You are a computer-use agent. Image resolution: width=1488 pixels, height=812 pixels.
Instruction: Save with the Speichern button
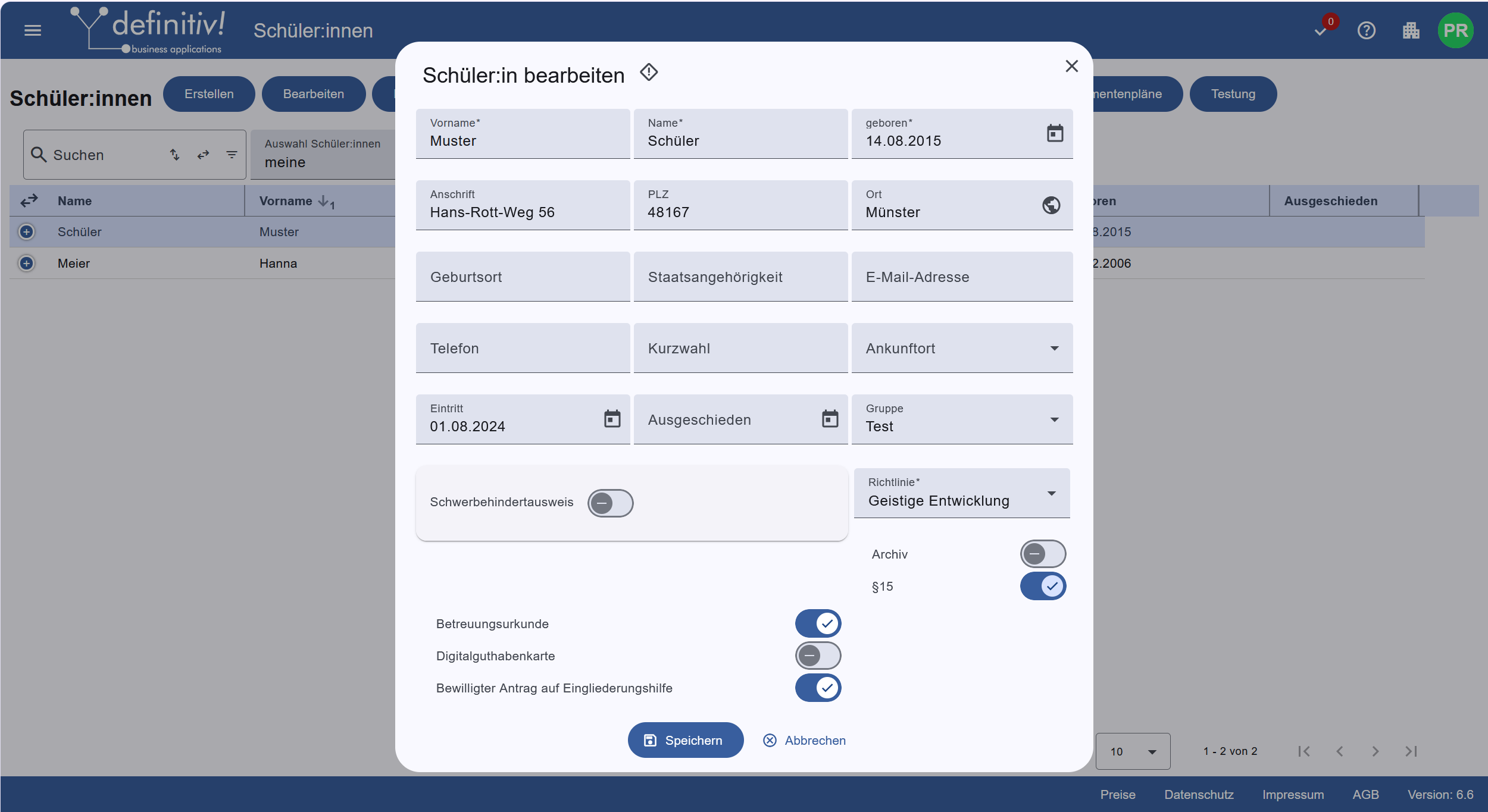pos(685,741)
